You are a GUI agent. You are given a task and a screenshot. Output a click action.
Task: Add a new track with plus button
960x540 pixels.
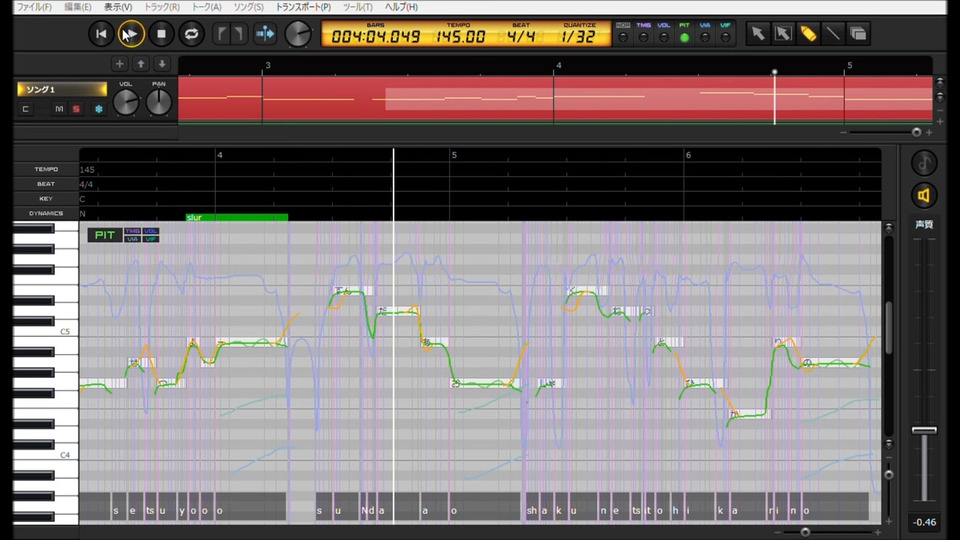pos(119,64)
